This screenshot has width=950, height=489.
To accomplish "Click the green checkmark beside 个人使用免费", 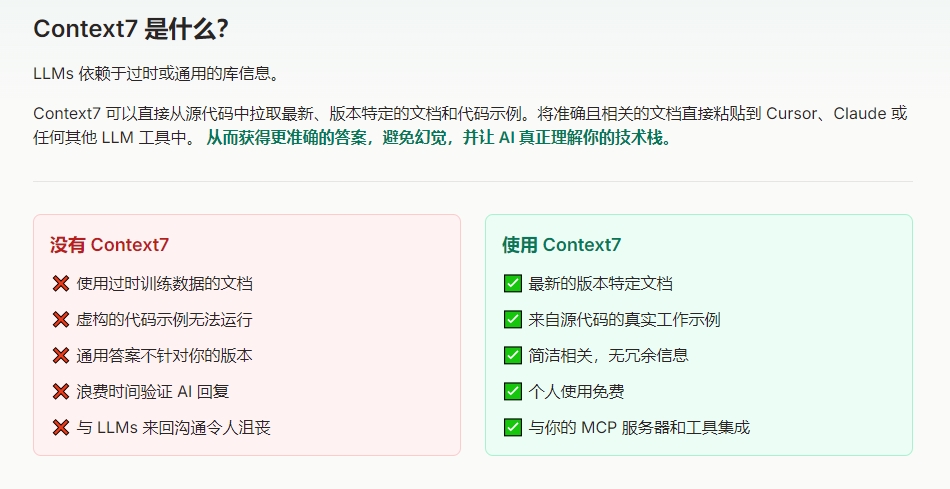I will pos(513,391).
